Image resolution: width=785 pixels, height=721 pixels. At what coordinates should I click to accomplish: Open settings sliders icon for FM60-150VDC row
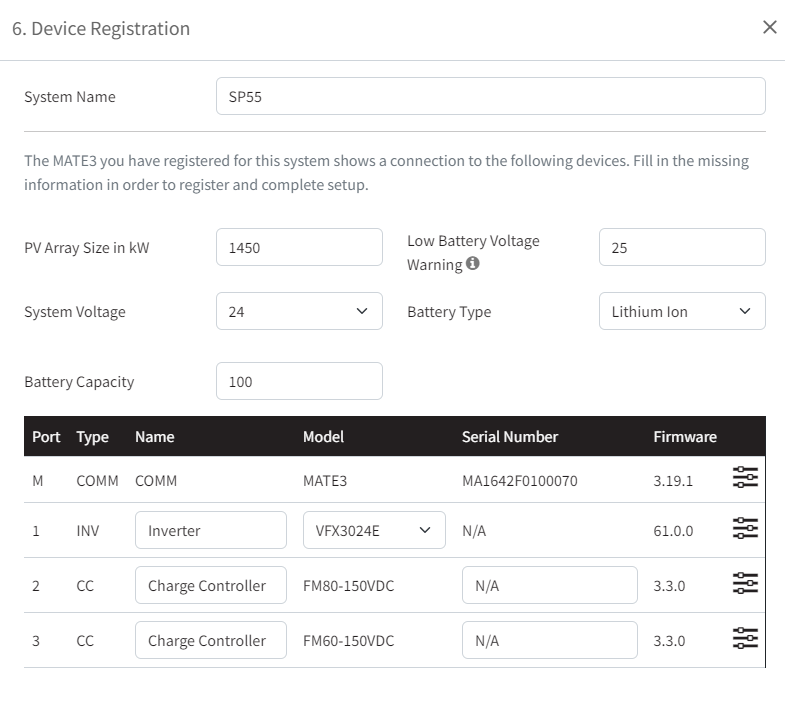(745, 638)
